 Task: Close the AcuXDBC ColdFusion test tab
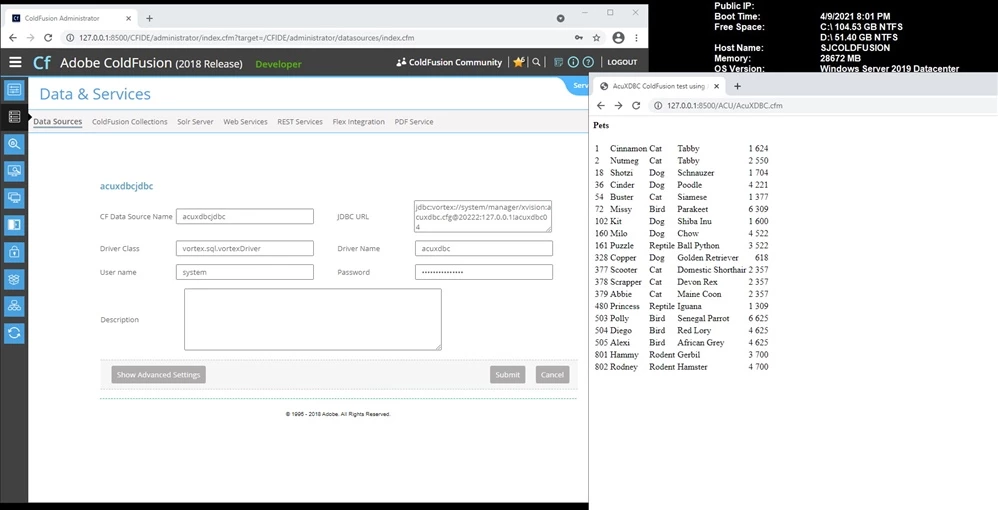point(716,86)
